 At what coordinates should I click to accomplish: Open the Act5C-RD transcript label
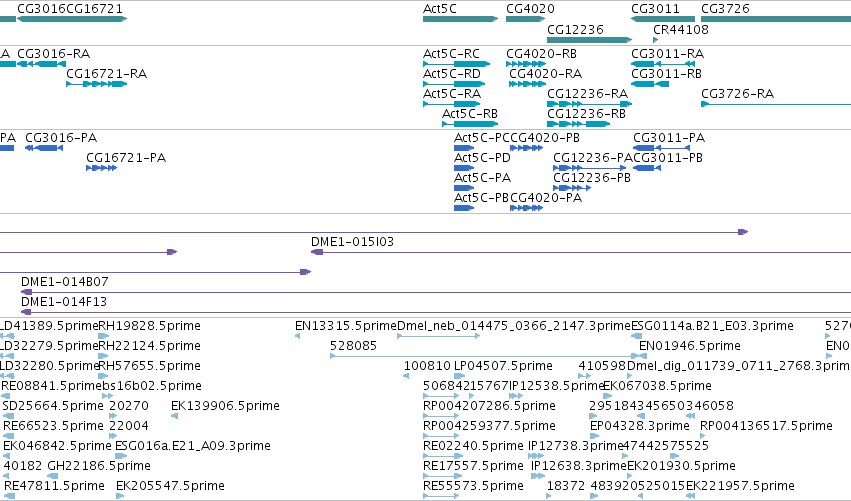point(452,74)
